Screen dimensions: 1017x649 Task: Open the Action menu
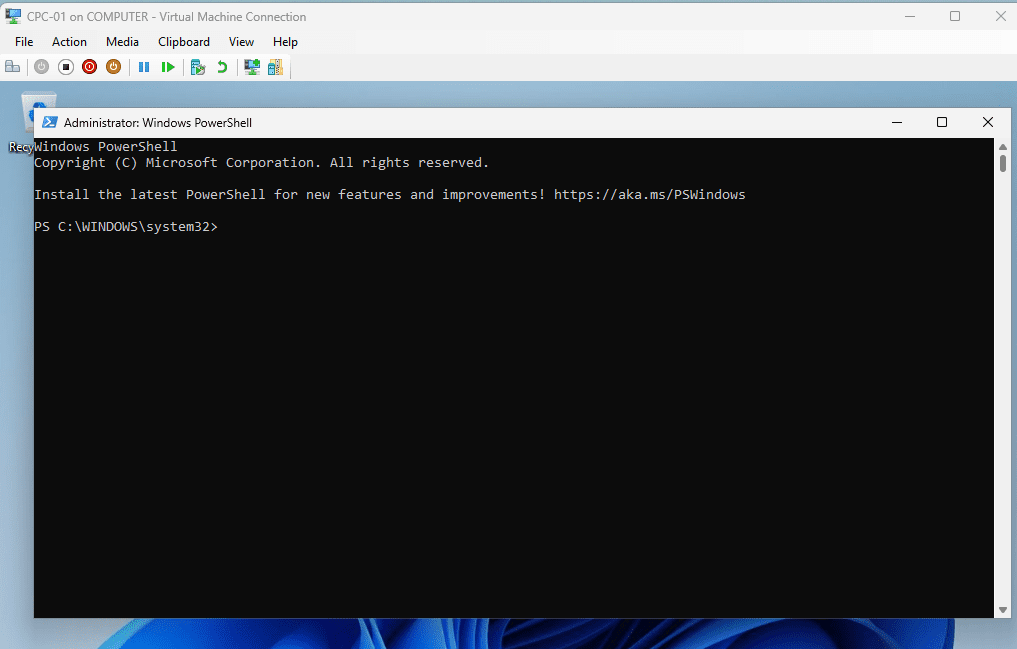coord(69,41)
